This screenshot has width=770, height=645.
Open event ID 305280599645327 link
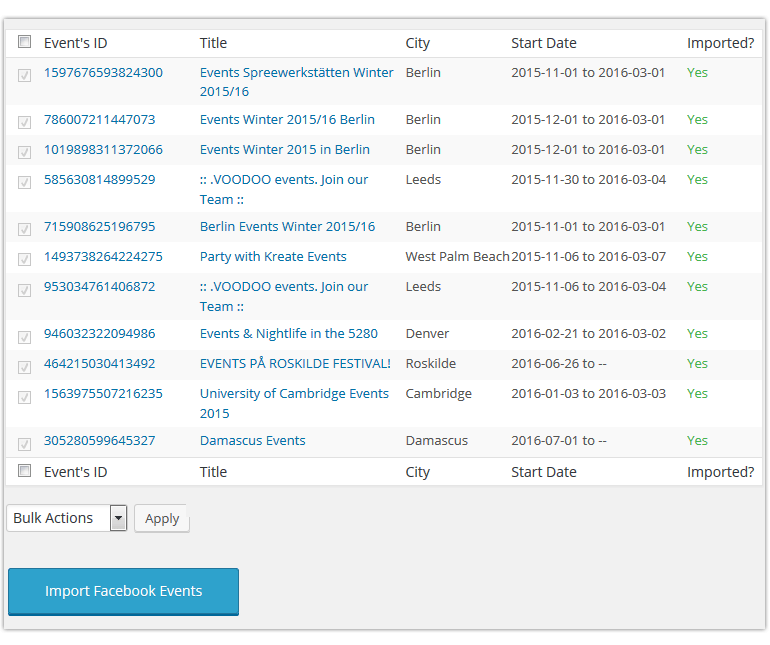(99, 441)
